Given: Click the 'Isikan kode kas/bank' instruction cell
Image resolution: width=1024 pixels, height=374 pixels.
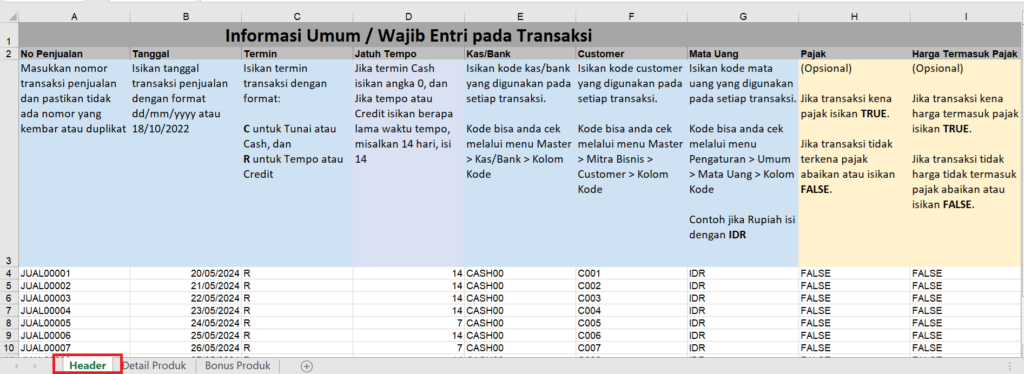Looking at the screenshot, I should [x=520, y=163].
